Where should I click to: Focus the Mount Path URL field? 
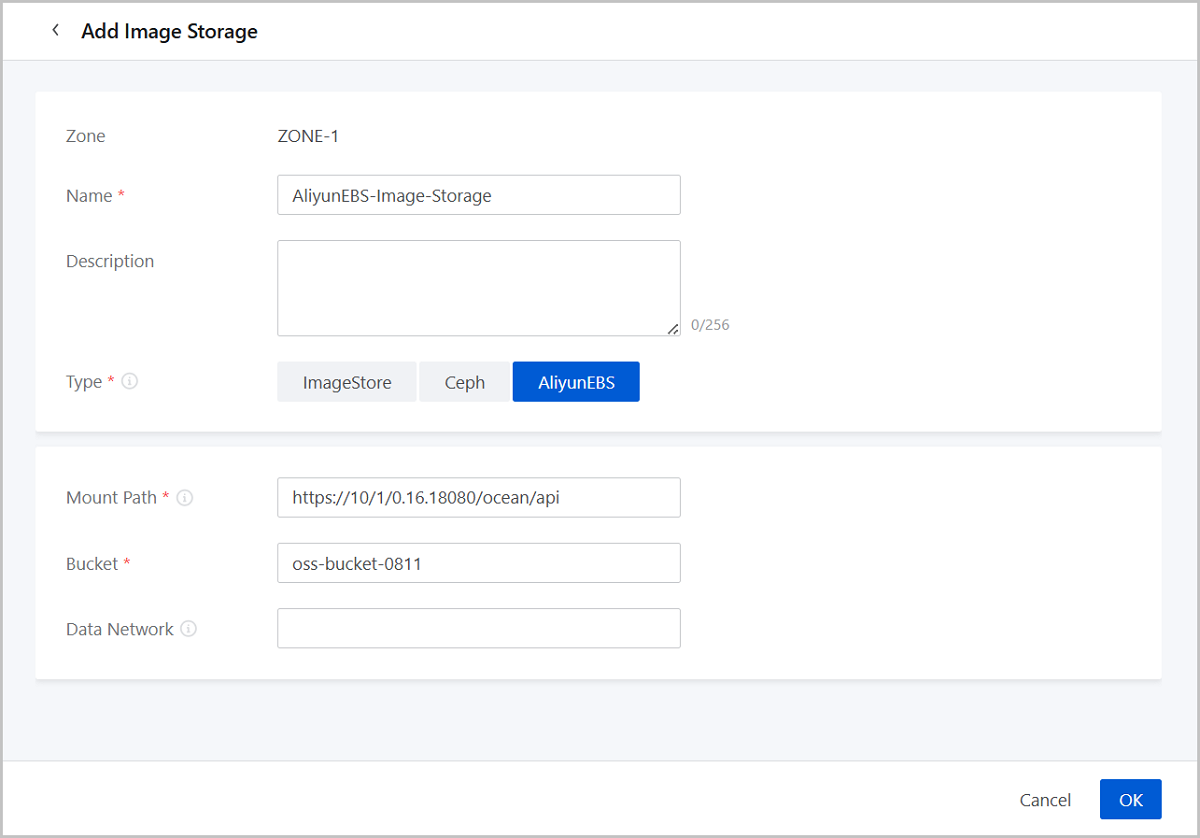[478, 497]
